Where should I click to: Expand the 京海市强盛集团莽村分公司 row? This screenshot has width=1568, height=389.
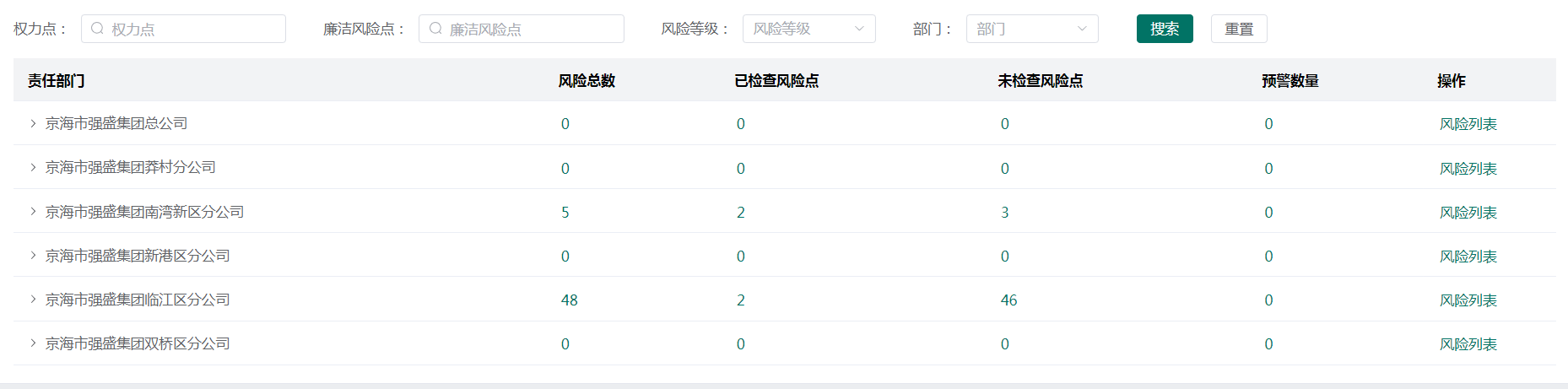[33, 167]
